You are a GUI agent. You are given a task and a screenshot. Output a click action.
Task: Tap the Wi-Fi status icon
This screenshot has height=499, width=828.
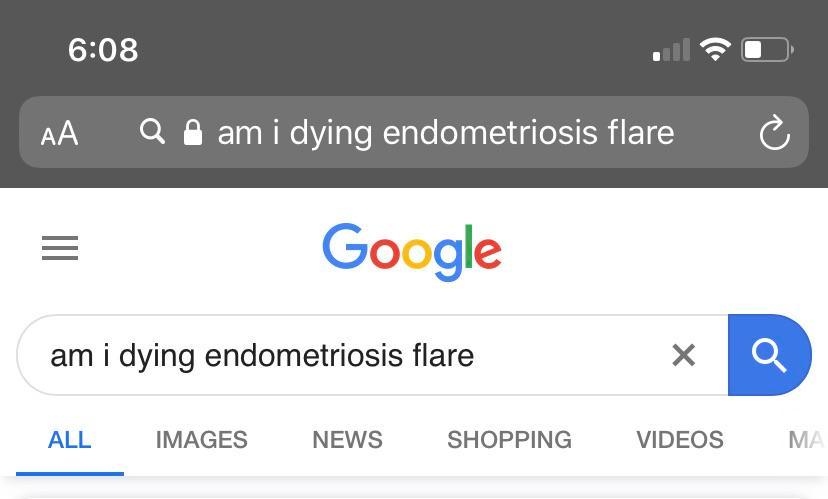tap(715, 49)
